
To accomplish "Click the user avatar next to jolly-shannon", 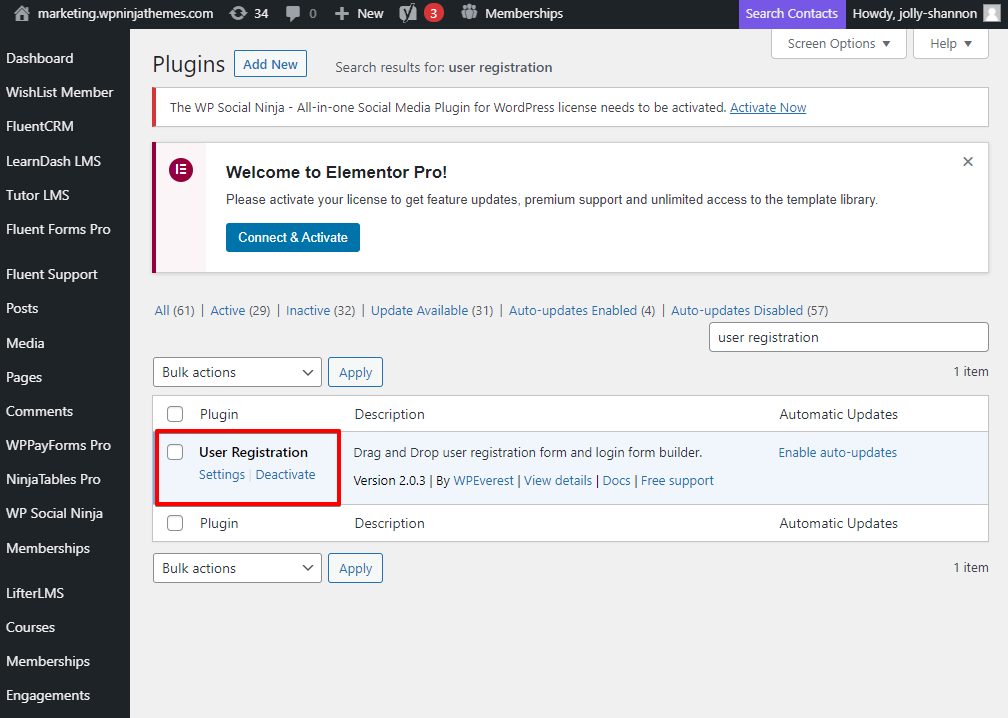I will point(992,13).
